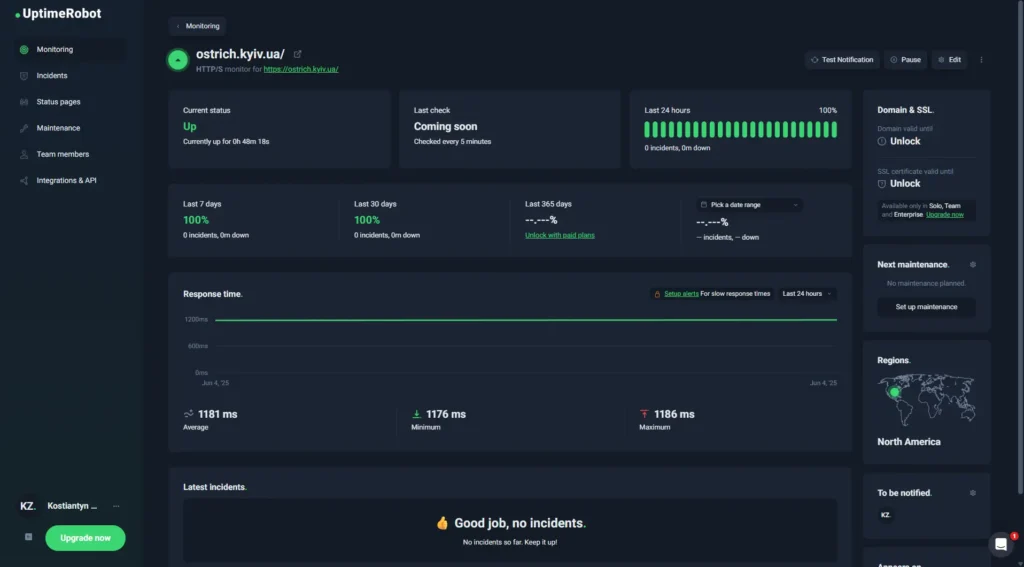
Task: Click the Upgrade now link in SSL panel
Action: [944, 214]
